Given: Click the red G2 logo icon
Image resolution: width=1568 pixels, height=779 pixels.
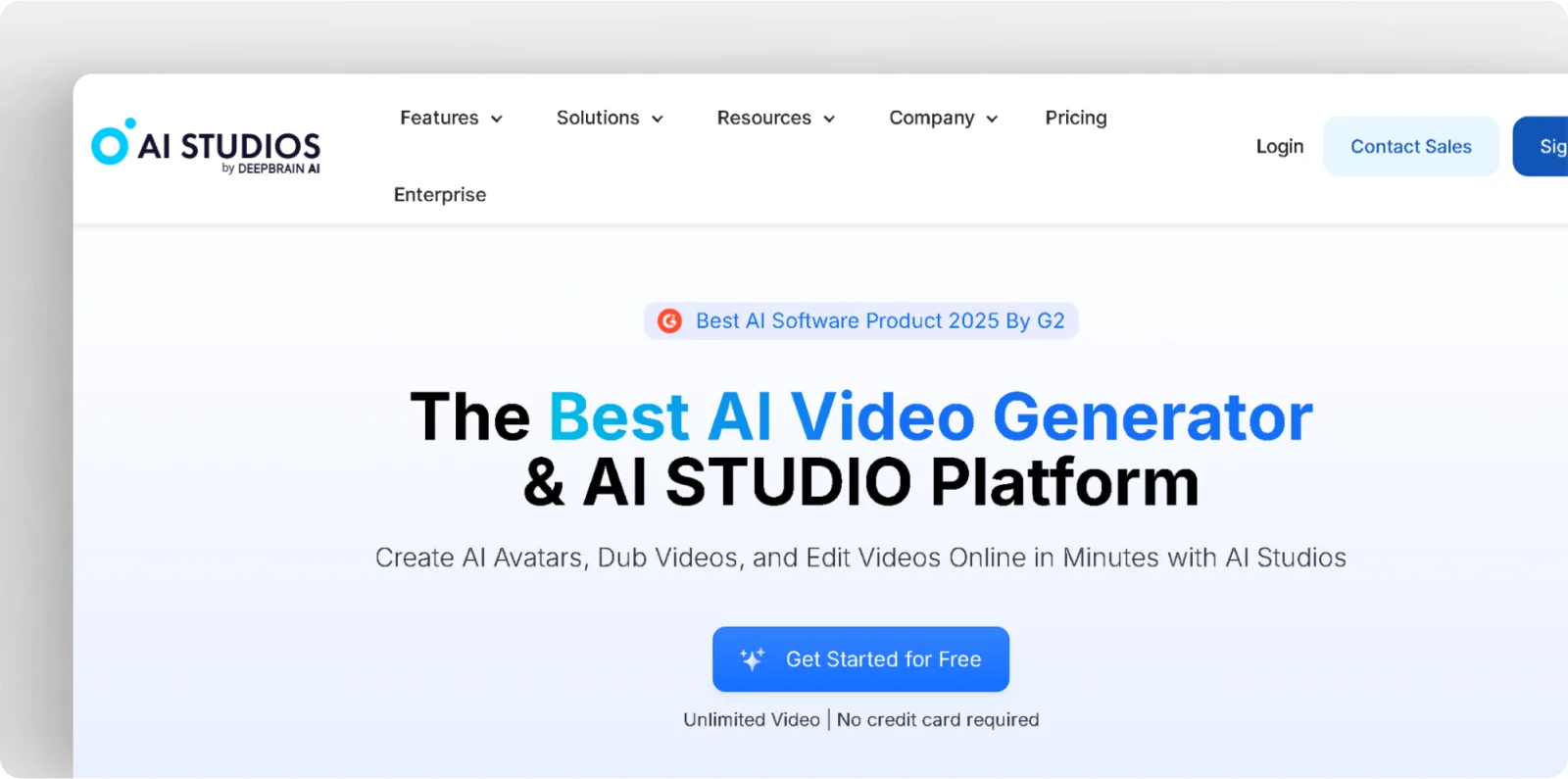Looking at the screenshot, I should (669, 321).
